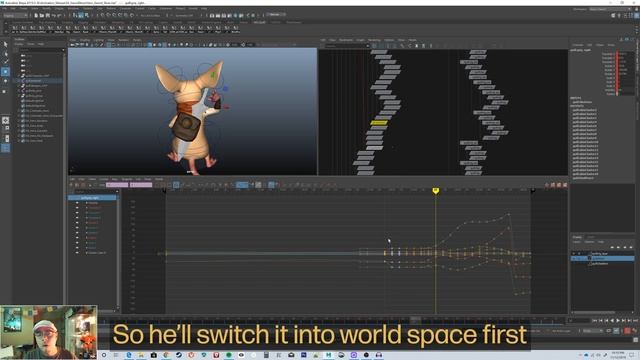Choose Select by object type mode icon
Image resolution: width=640 pixels, height=360 pixels.
click(81, 16)
